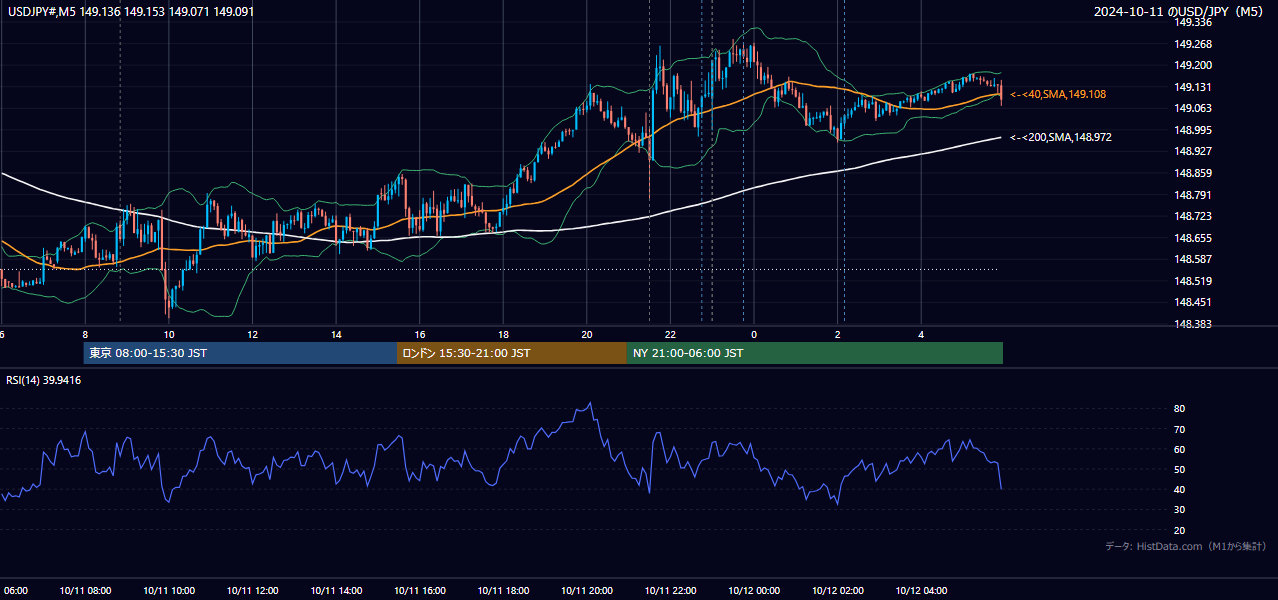Click the 10/11 12:00 bottom date label
Viewport: 1278px width, 600px height.
pyautogui.click(x=253, y=591)
